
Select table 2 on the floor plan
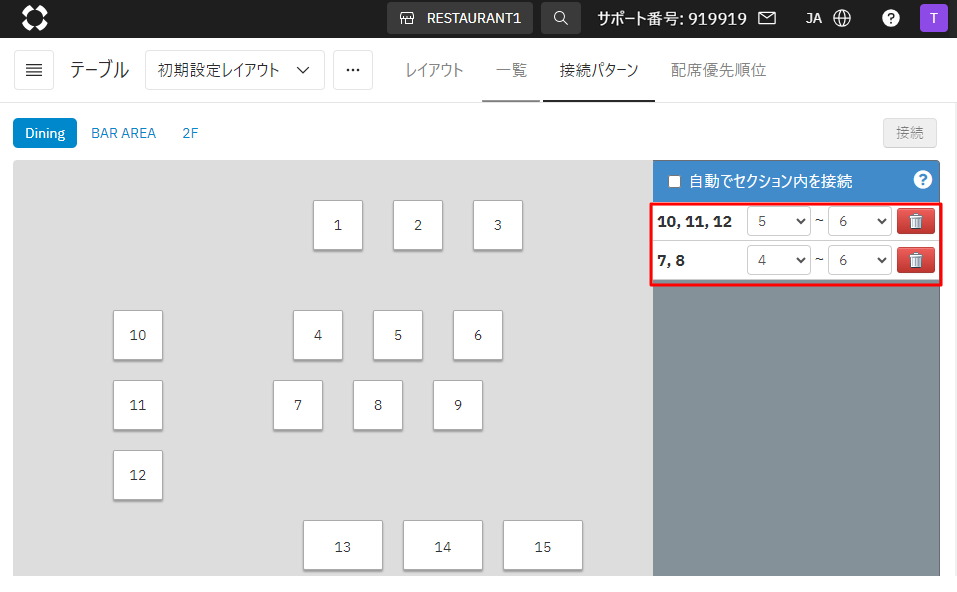(417, 225)
